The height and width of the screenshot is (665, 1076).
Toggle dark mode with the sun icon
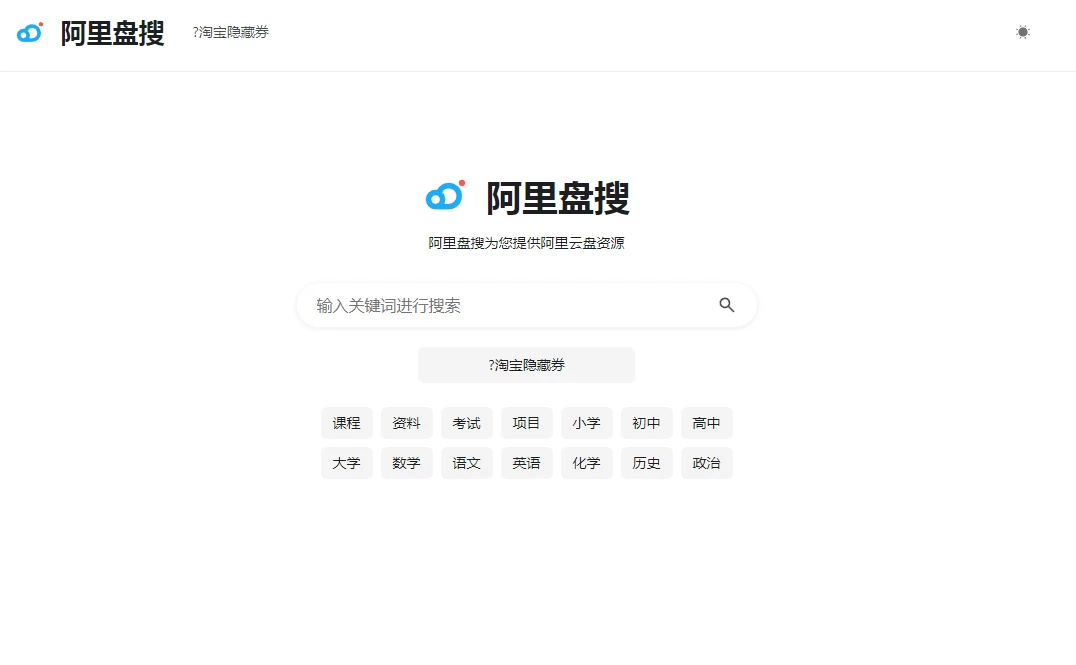[x=1023, y=31]
